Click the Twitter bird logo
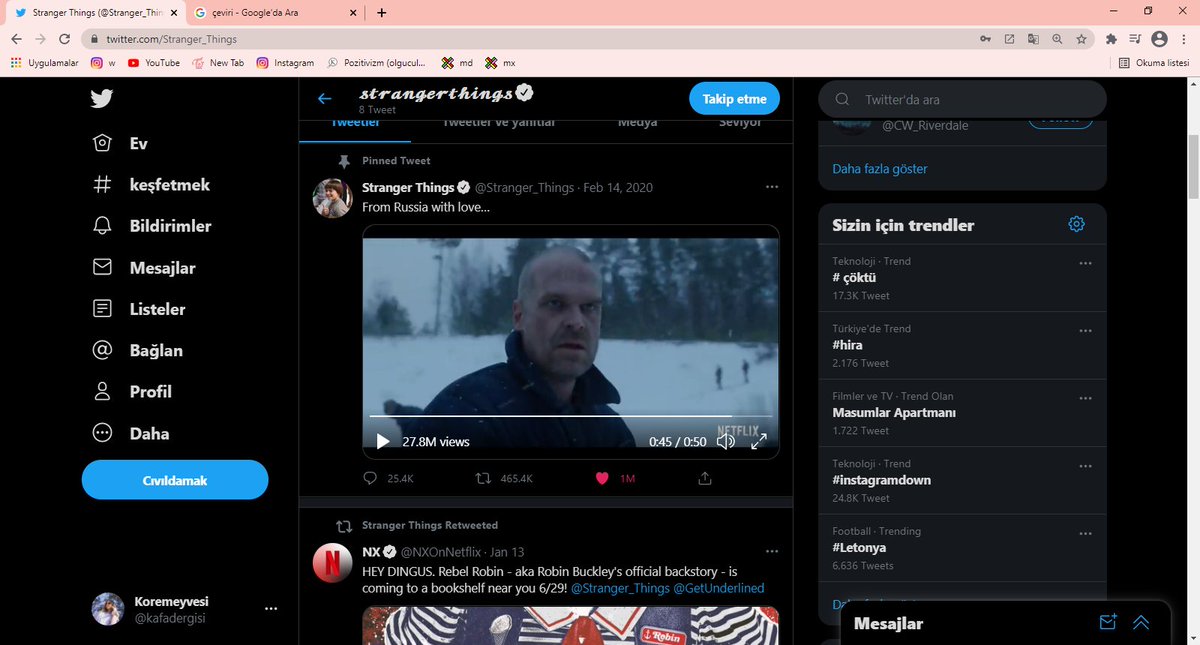Viewport: 1200px width, 645px height. click(x=101, y=99)
